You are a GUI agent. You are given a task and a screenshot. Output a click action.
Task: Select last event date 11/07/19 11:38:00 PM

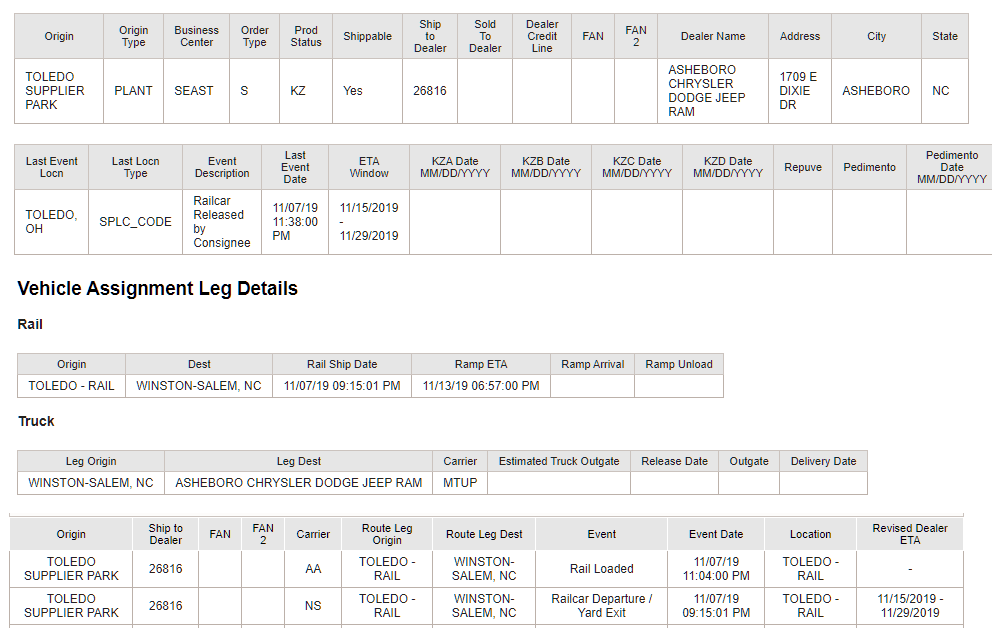point(295,222)
